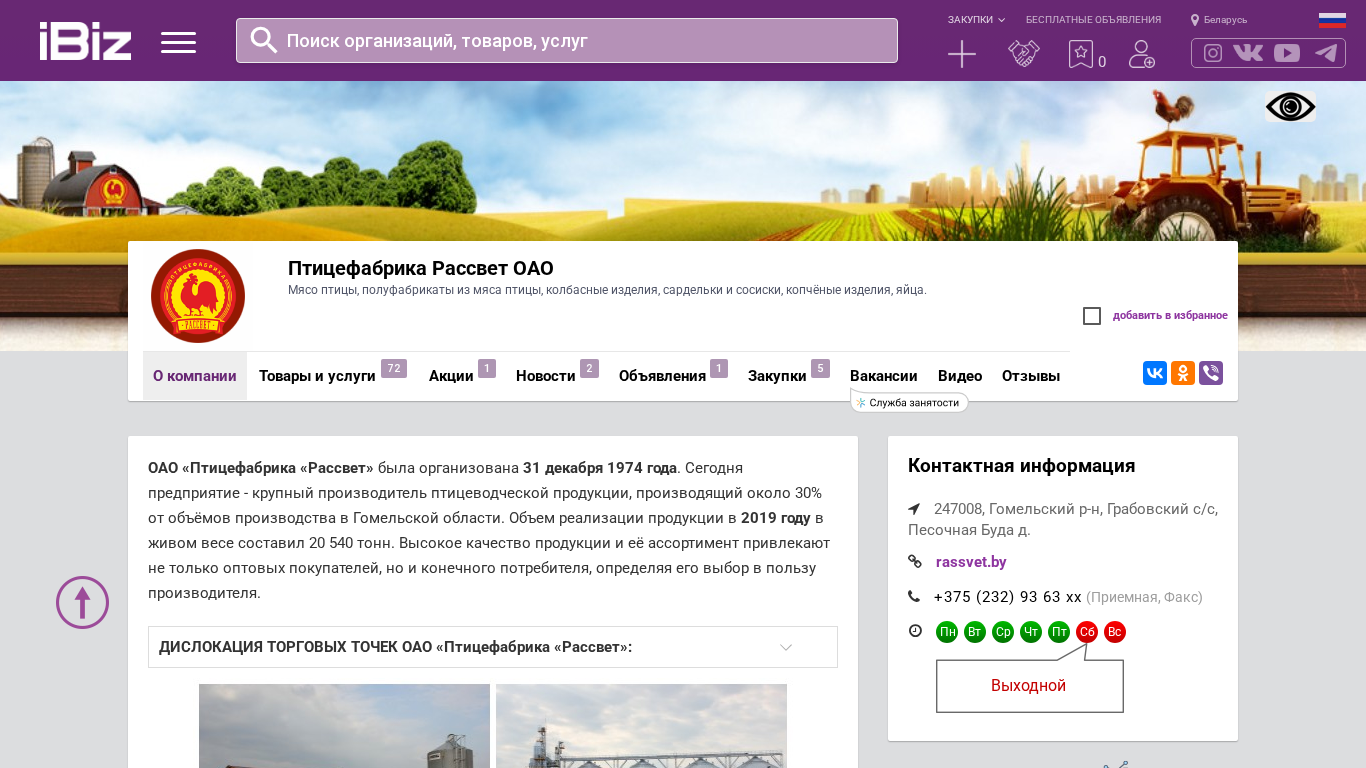Open the handshake partnership icon

pyautogui.click(x=1024, y=54)
